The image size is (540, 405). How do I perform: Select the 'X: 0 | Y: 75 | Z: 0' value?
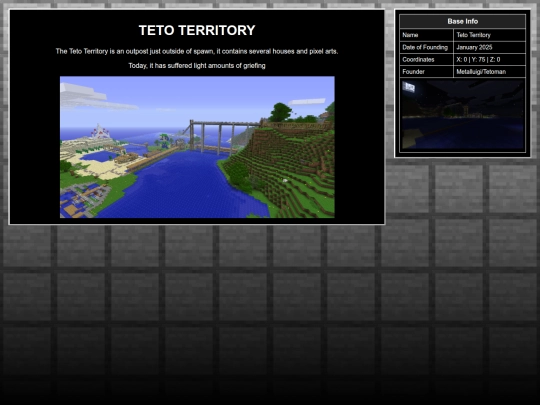pos(489,59)
